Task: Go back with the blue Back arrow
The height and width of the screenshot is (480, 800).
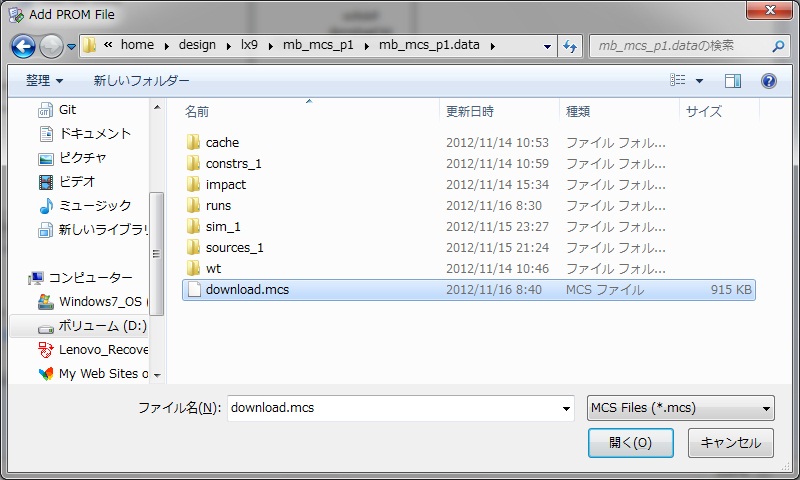Action: [x=23, y=46]
